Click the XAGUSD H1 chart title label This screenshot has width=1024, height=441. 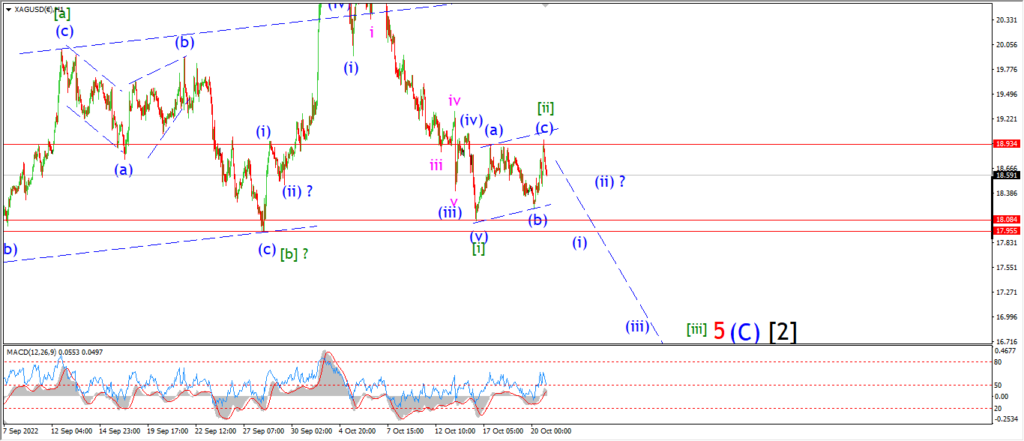pyautogui.click(x=38, y=9)
